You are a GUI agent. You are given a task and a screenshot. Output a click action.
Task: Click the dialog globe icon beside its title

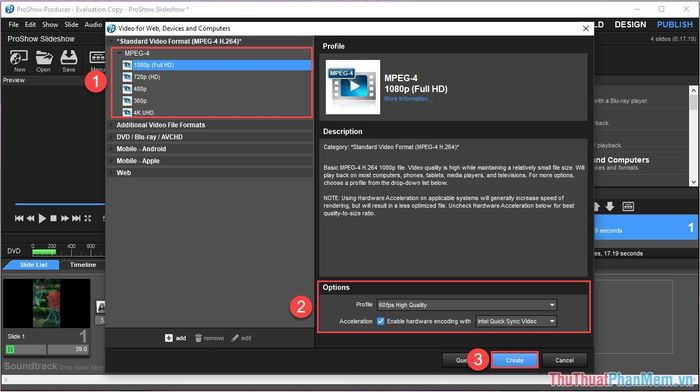click(x=111, y=28)
